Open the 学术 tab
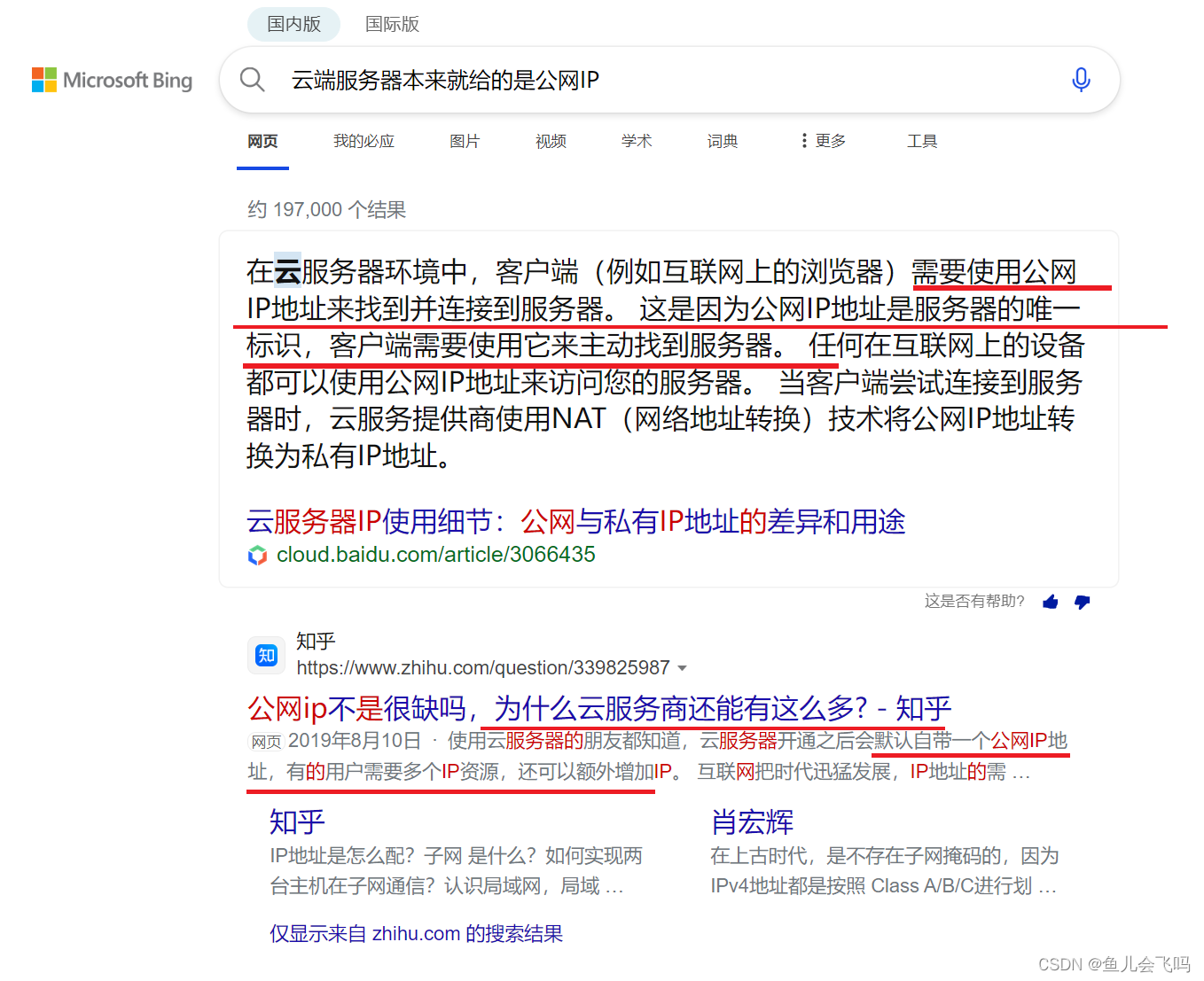This screenshot has width=1204, height=981. (637, 141)
